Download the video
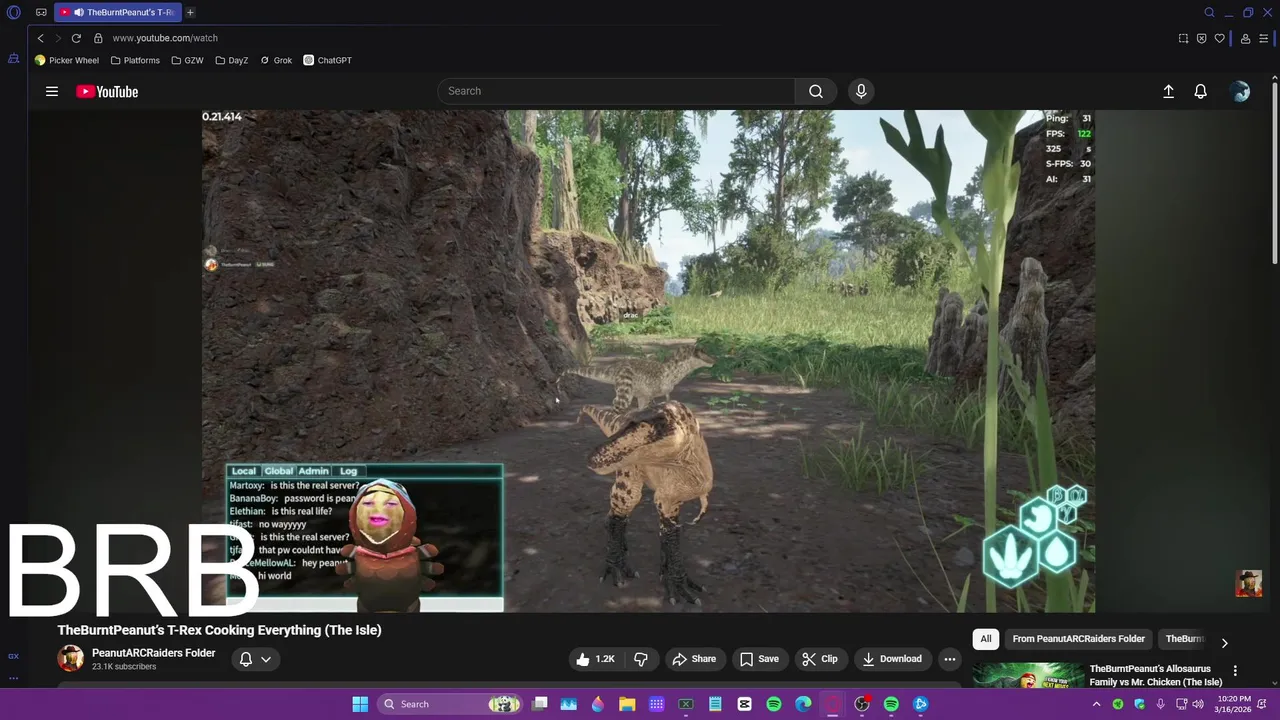The width and height of the screenshot is (1280, 720). 892,659
